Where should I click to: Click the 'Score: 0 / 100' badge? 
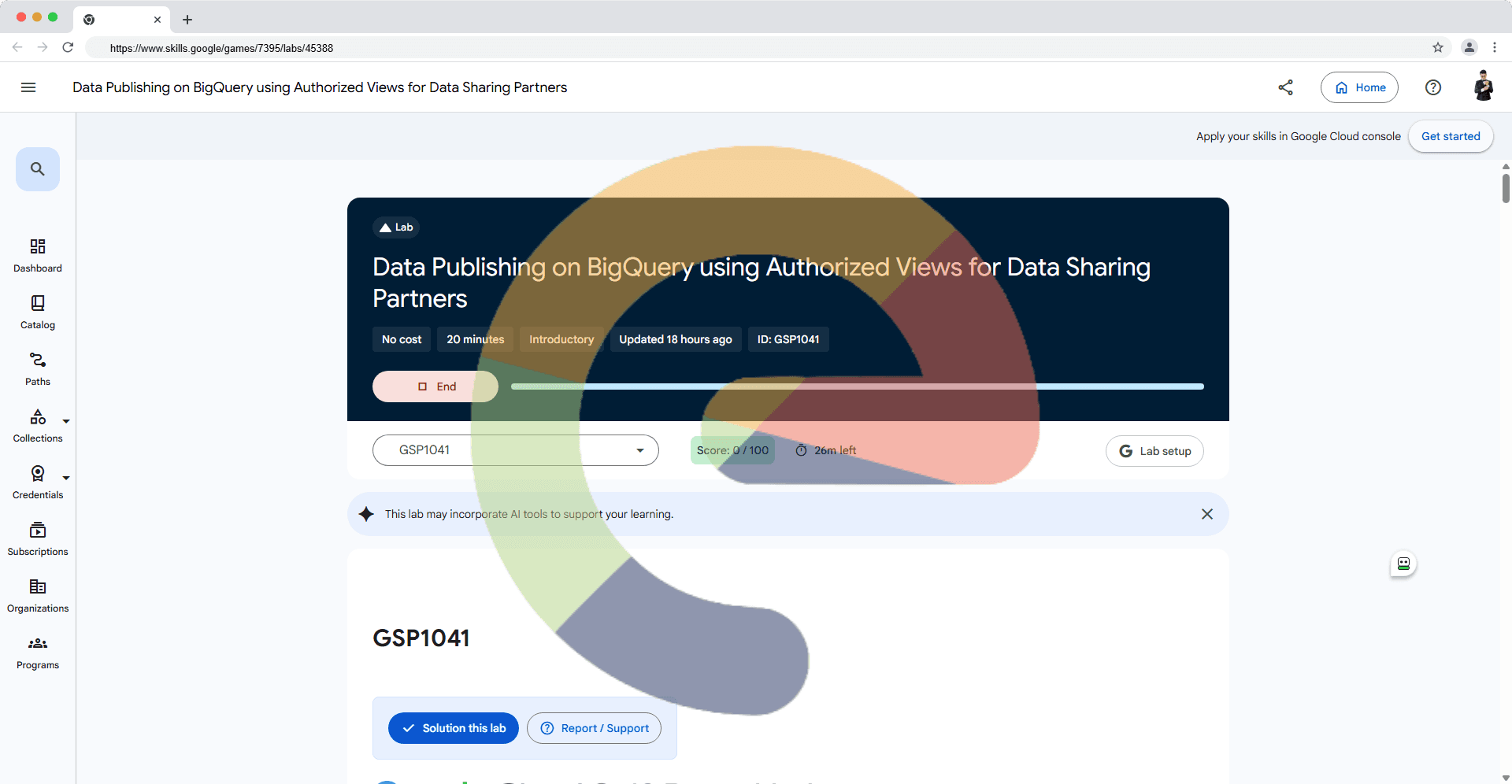pyautogui.click(x=732, y=450)
